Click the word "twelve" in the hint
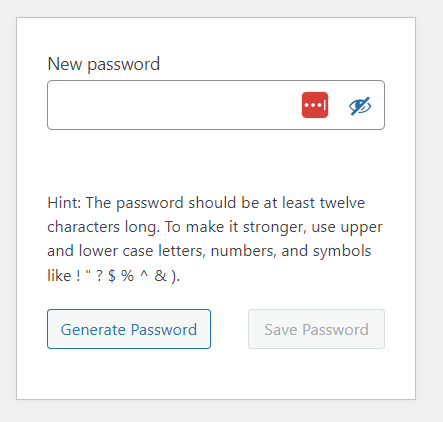This screenshot has height=422, width=443. [342, 203]
